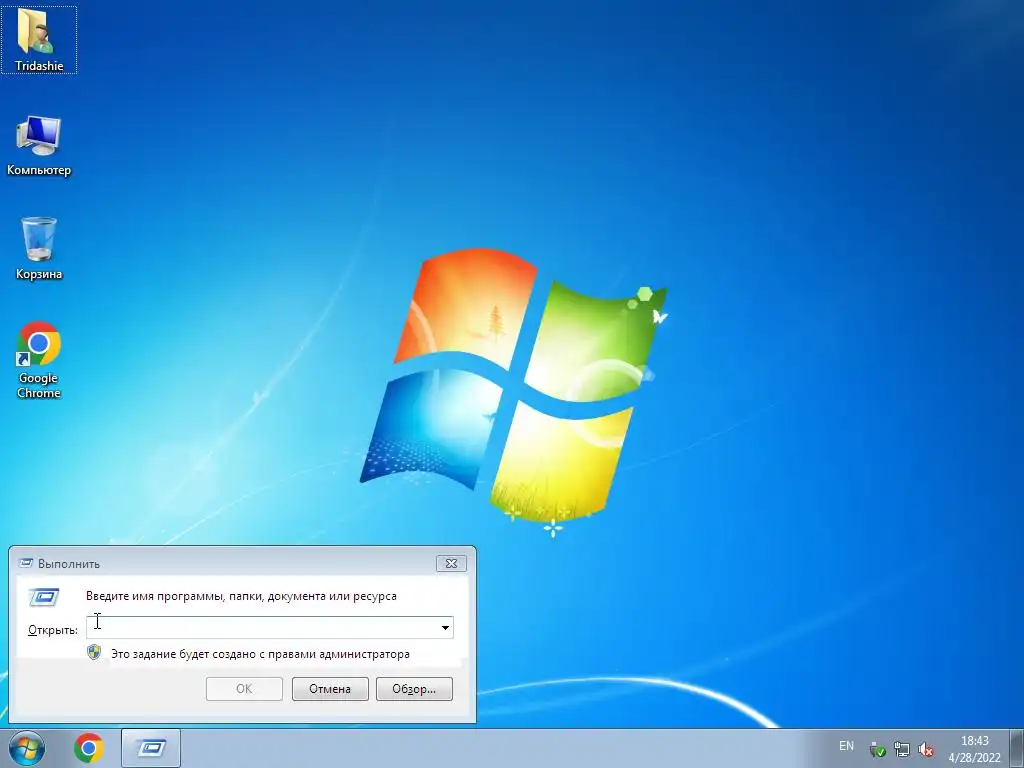
Task: Click the administrator shield icon
Action: tap(94, 652)
